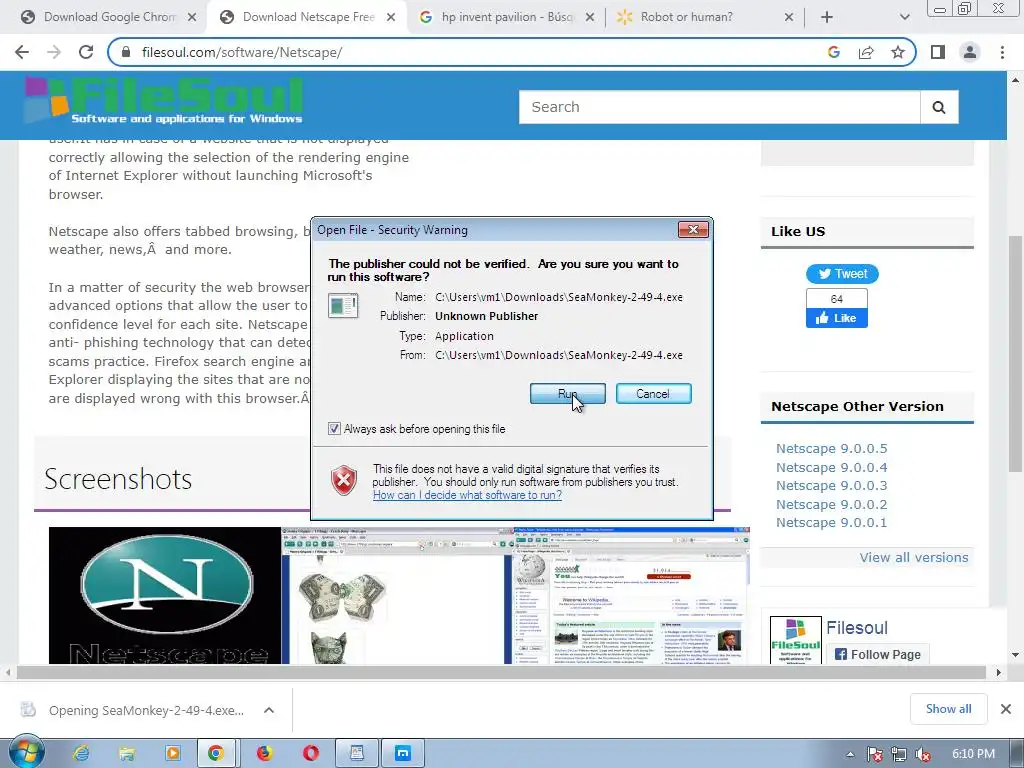Click the FileSoul logo
1024x768 pixels.
pos(164,100)
